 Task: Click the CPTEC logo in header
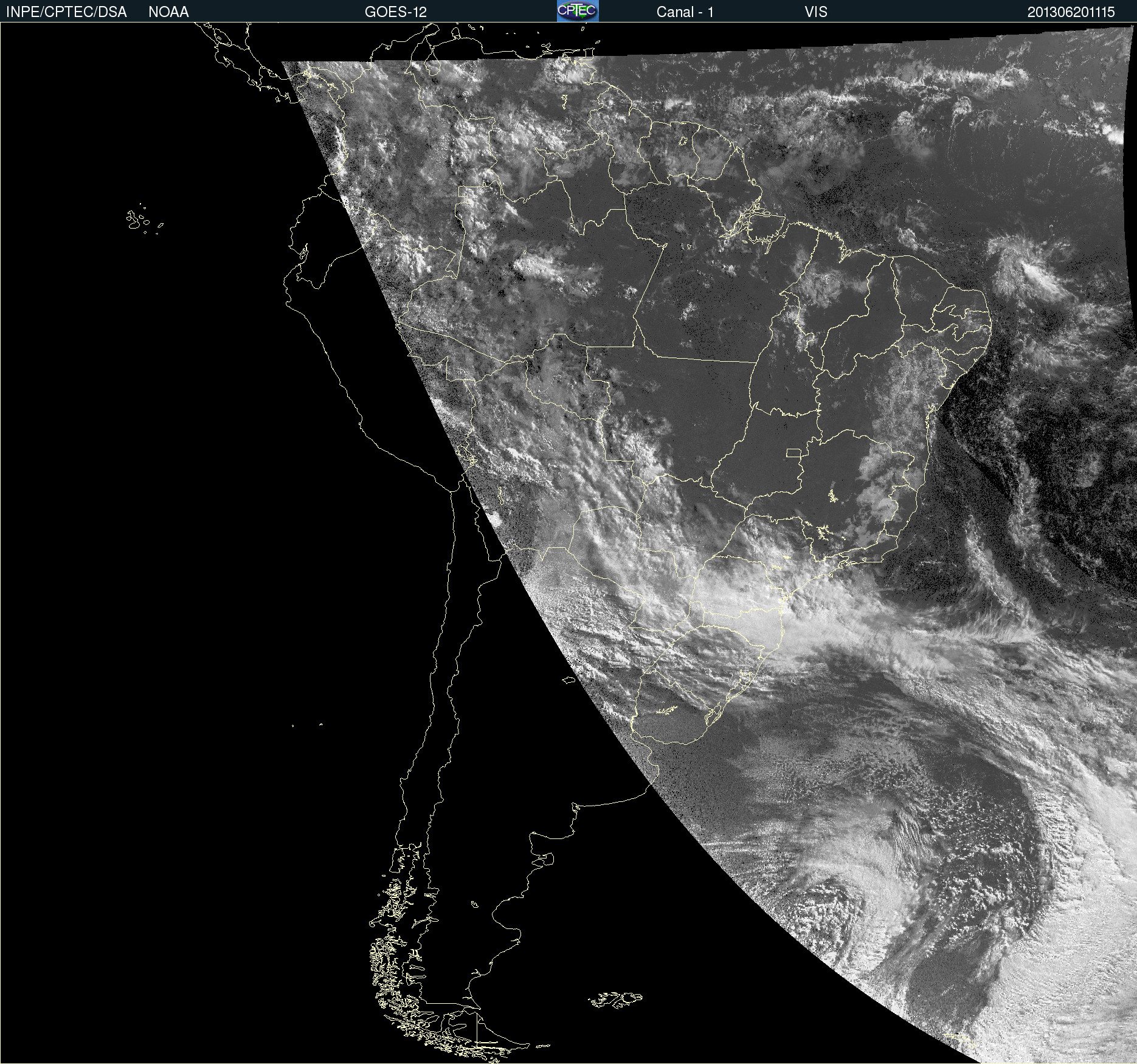pyautogui.click(x=578, y=11)
